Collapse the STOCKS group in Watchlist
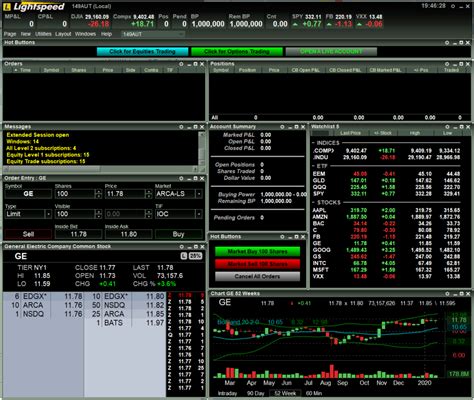Viewport: 474px width, 400px height. coord(313,203)
